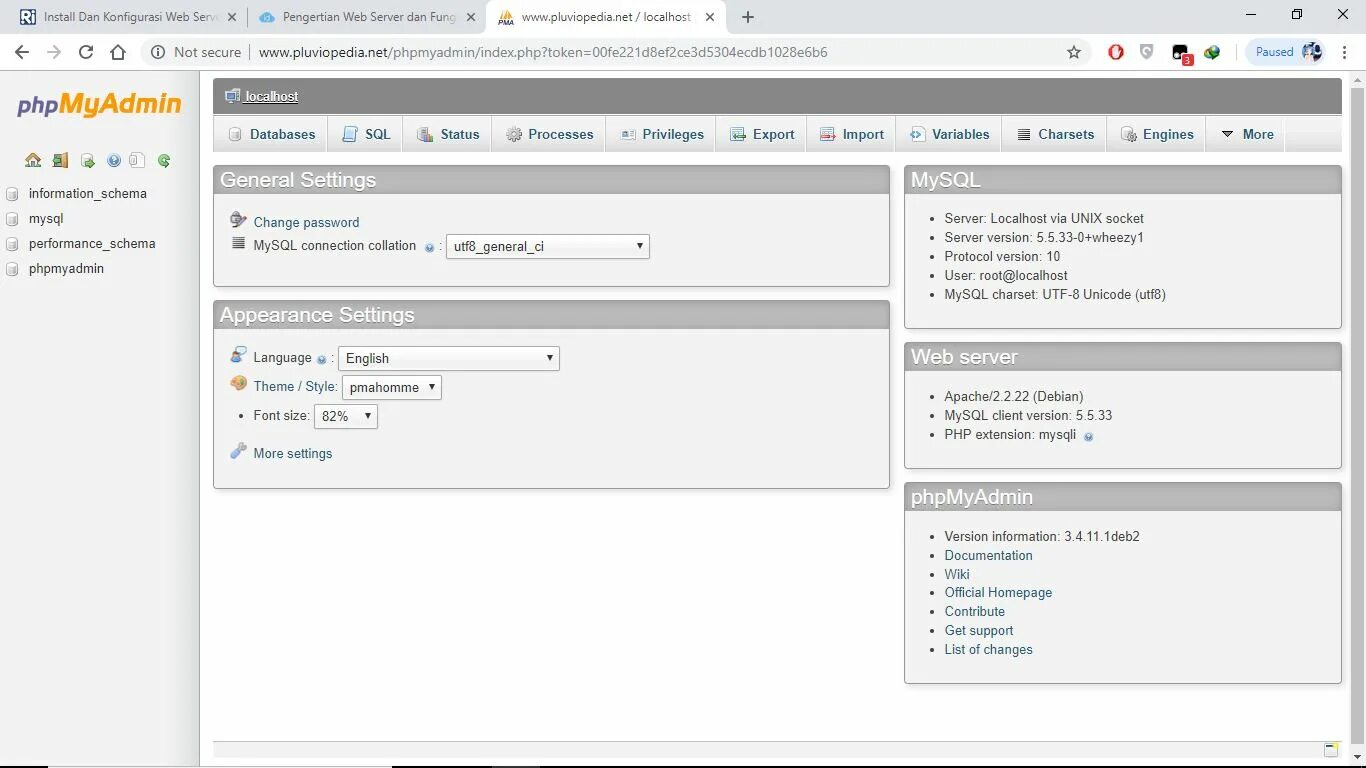The width and height of the screenshot is (1366, 768).
Task: Click the Get support link
Action: (x=979, y=630)
